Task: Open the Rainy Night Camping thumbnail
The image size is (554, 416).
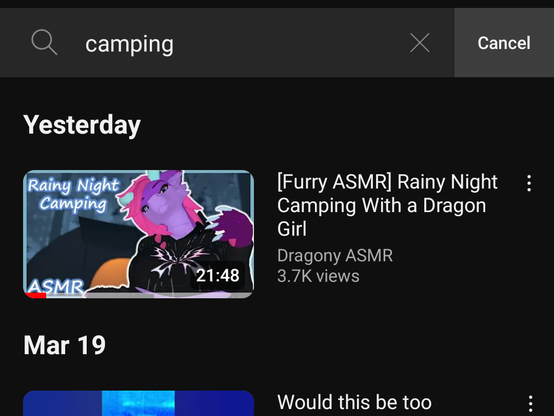Action: point(138,234)
